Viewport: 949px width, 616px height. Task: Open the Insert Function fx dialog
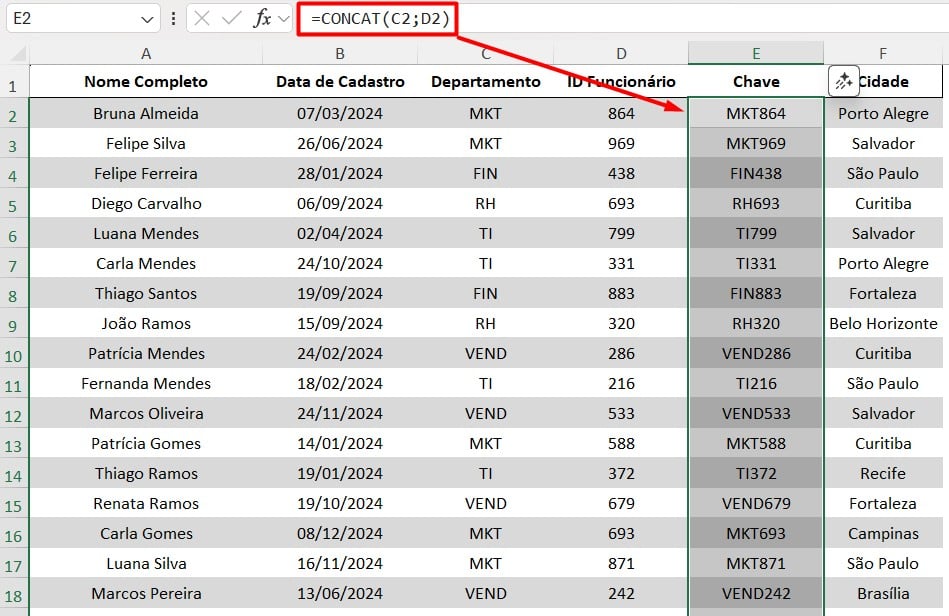point(262,18)
